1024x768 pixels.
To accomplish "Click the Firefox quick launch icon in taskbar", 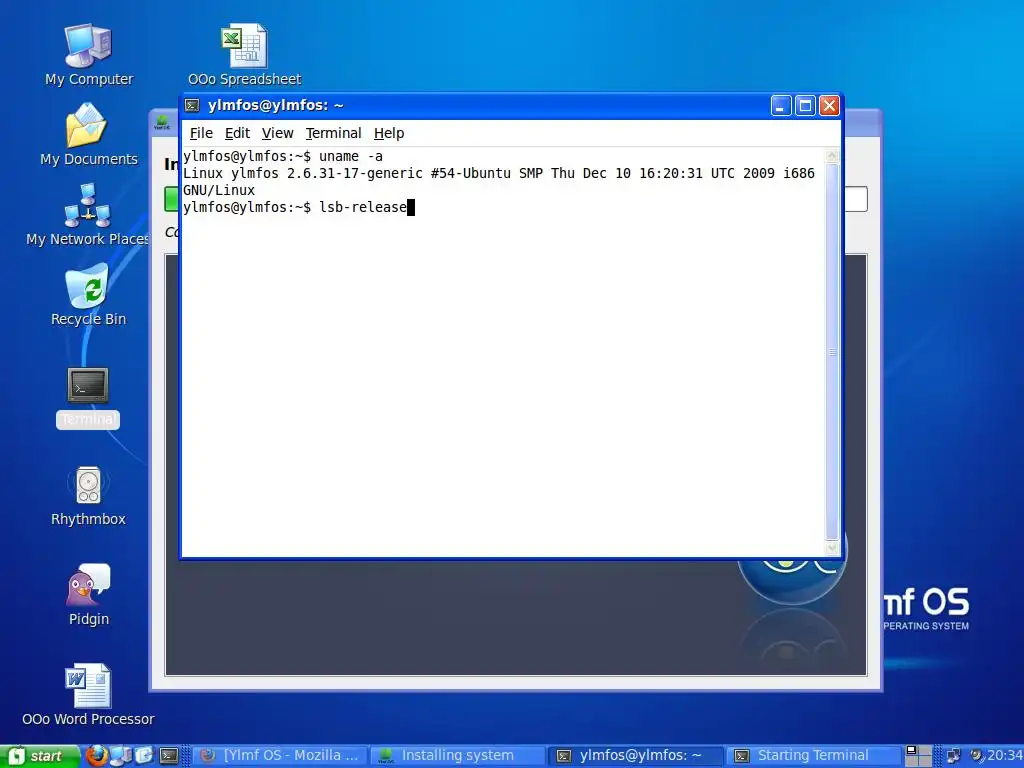I will tap(97, 756).
